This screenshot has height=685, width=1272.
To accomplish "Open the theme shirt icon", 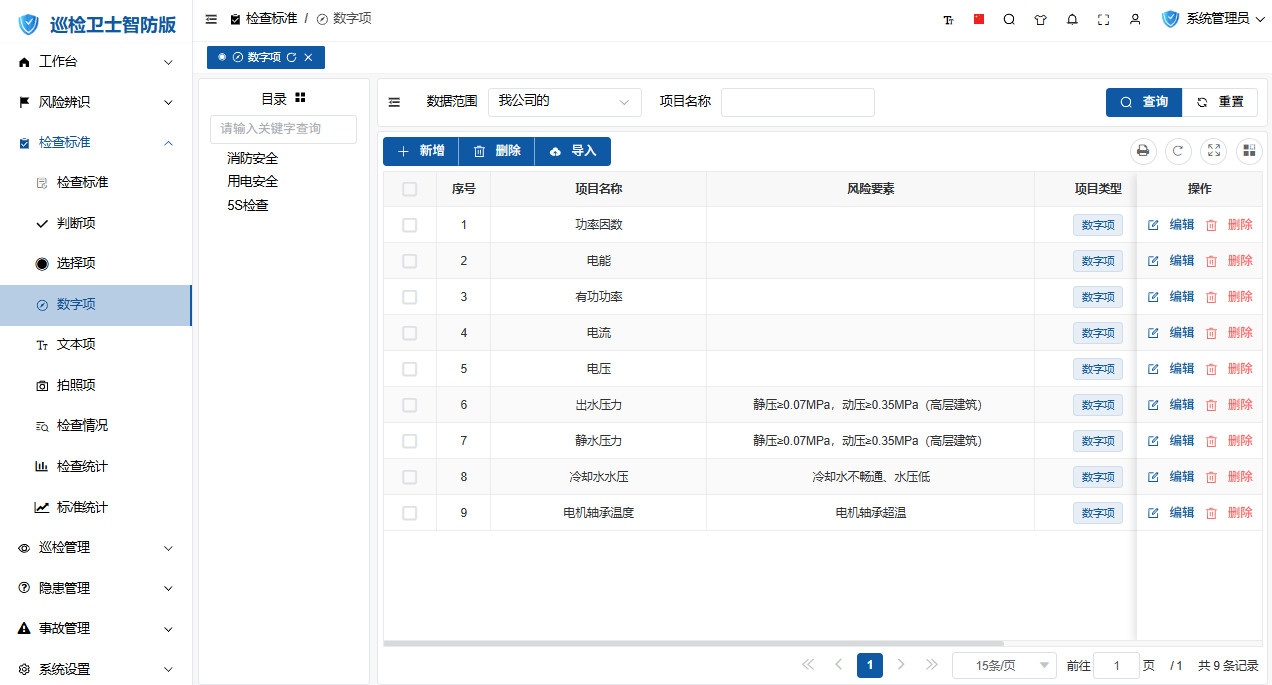I will click(x=1040, y=19).
